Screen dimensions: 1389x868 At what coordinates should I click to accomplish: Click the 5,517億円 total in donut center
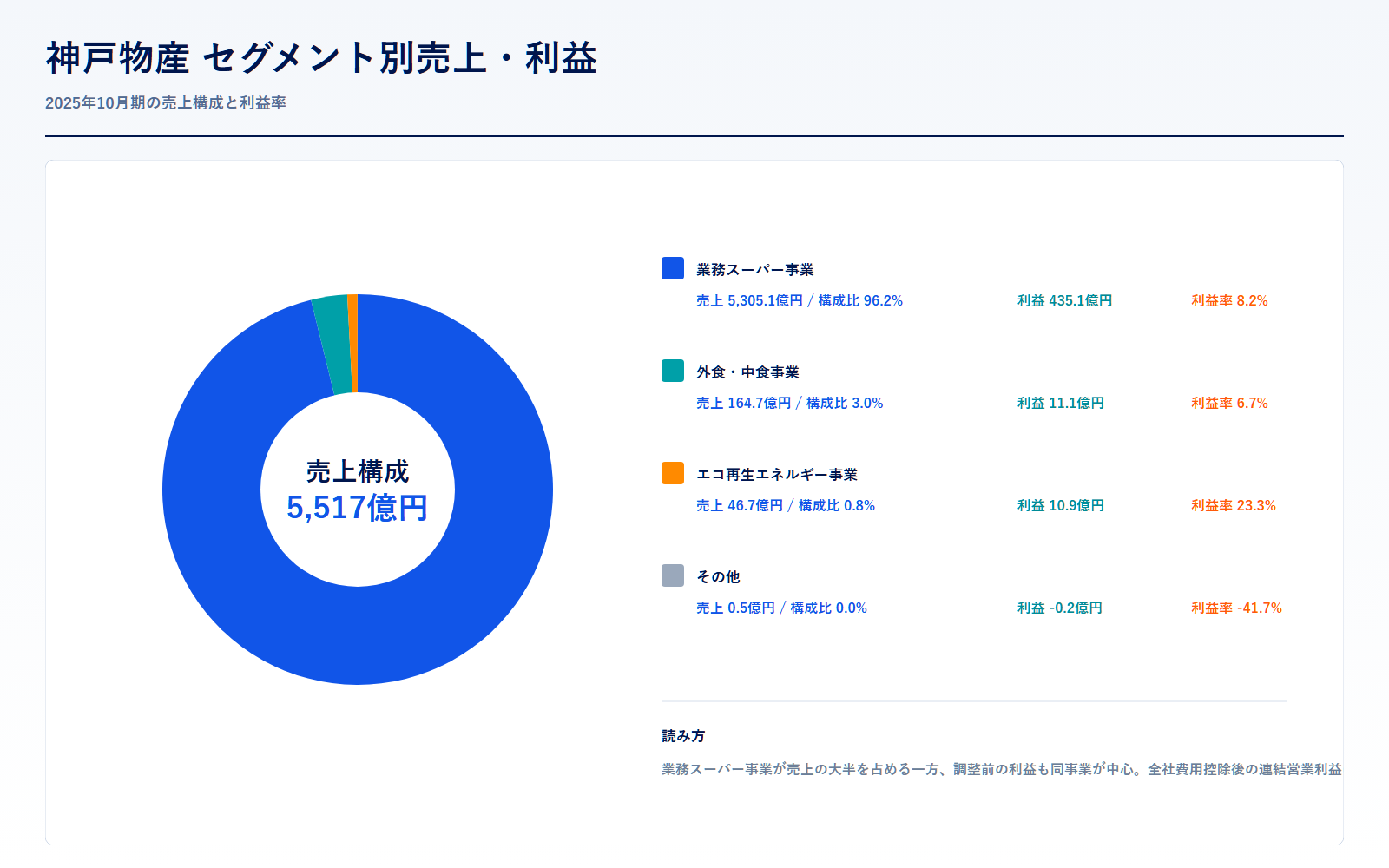pyautogui.click(x=358, y=508)
